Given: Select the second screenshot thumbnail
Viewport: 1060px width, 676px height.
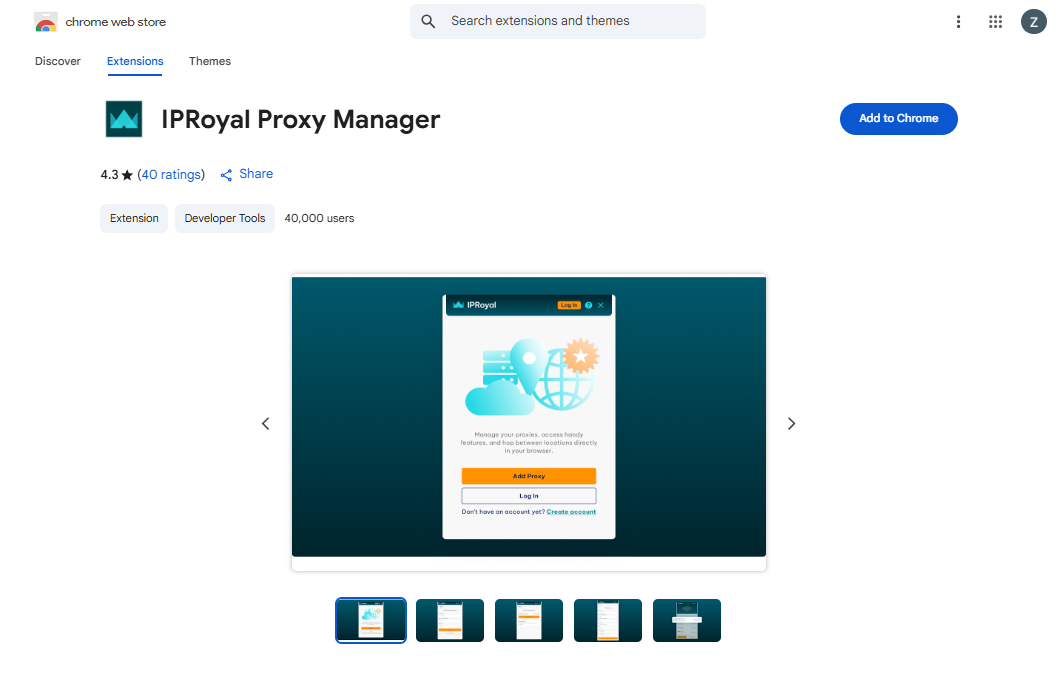Looking at the screenshot, I should tap(450, 620).
